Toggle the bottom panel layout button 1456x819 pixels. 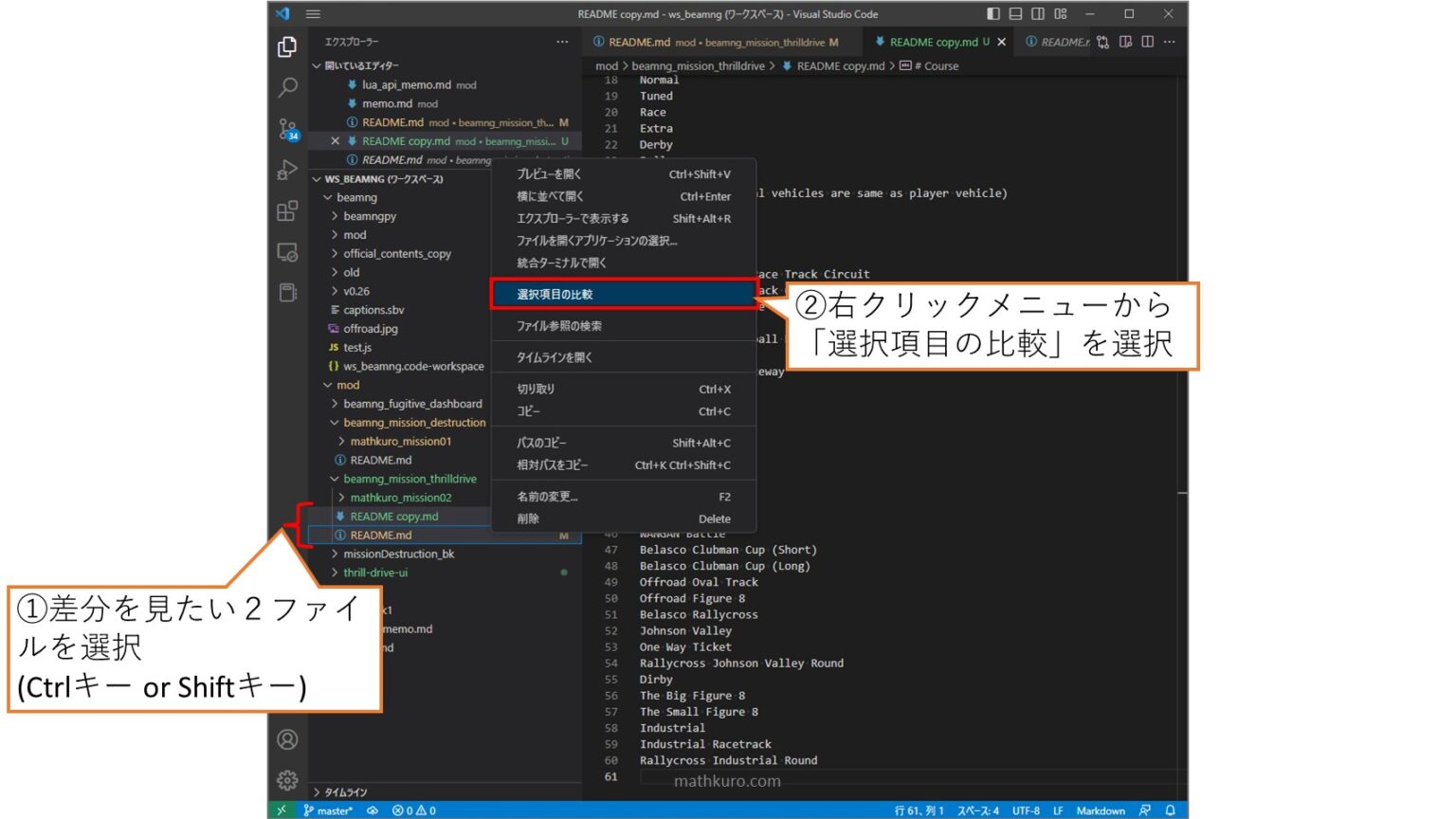1015,14
